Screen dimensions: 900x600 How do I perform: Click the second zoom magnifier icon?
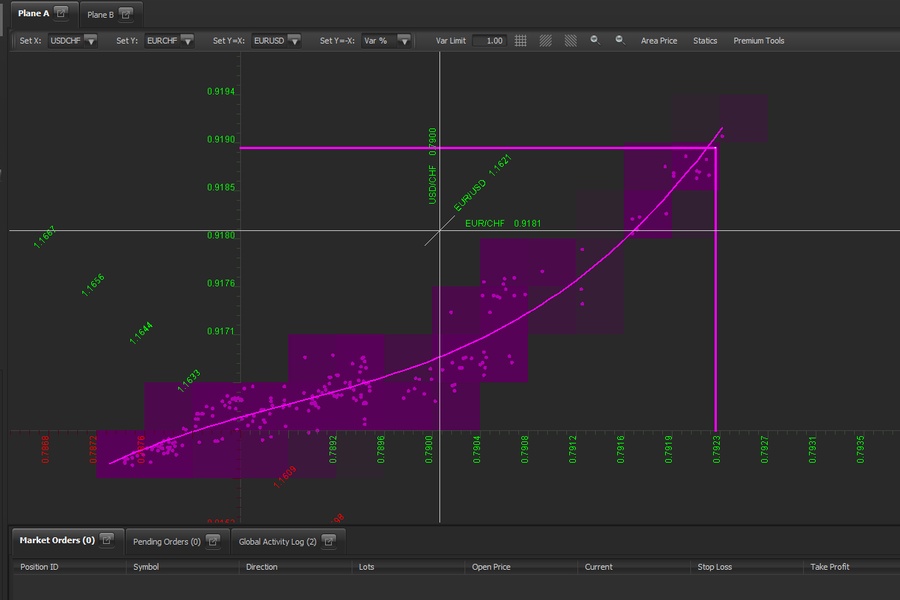pos(620,40)
